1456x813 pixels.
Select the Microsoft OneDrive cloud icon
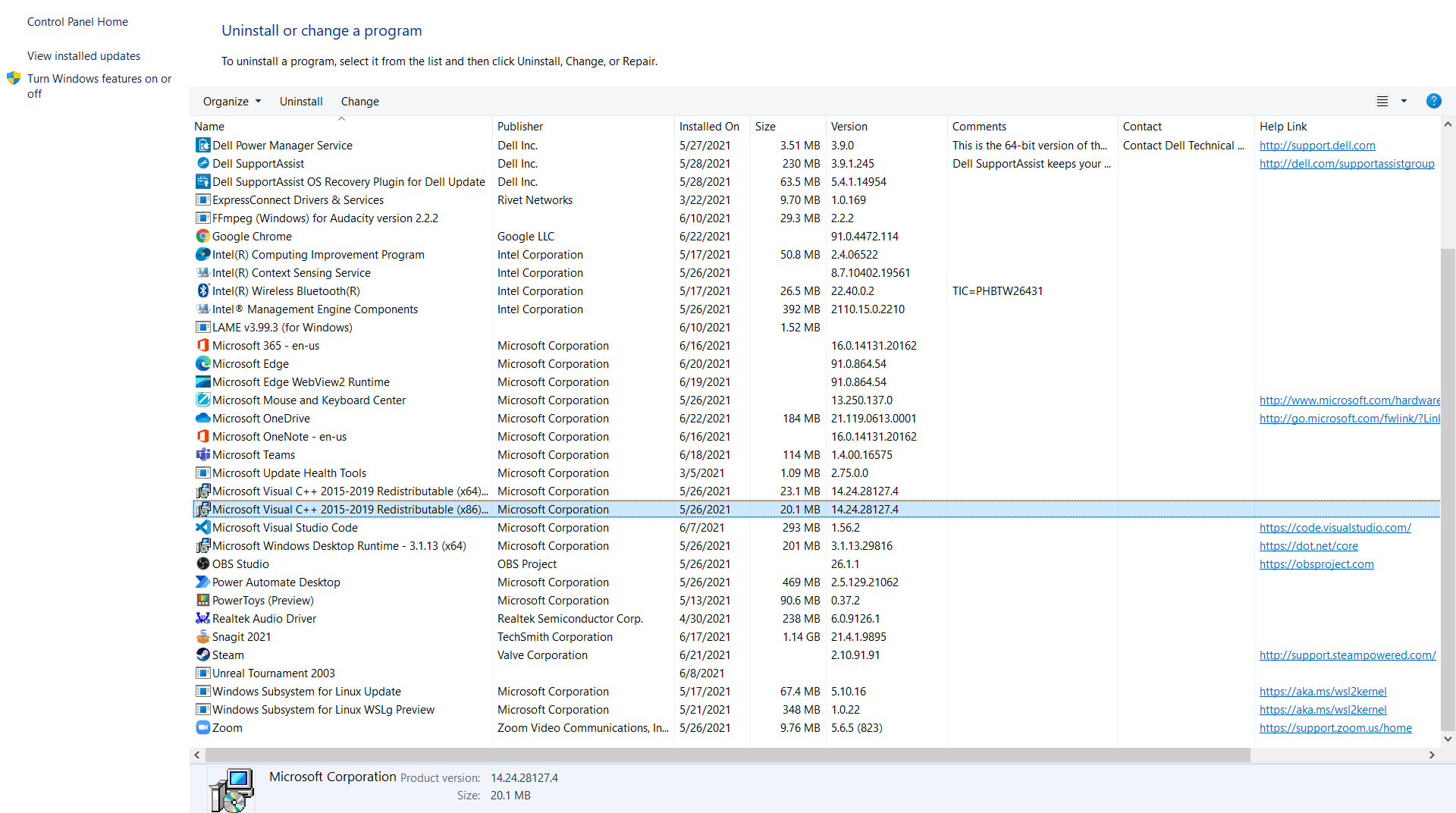click(202, 418)
